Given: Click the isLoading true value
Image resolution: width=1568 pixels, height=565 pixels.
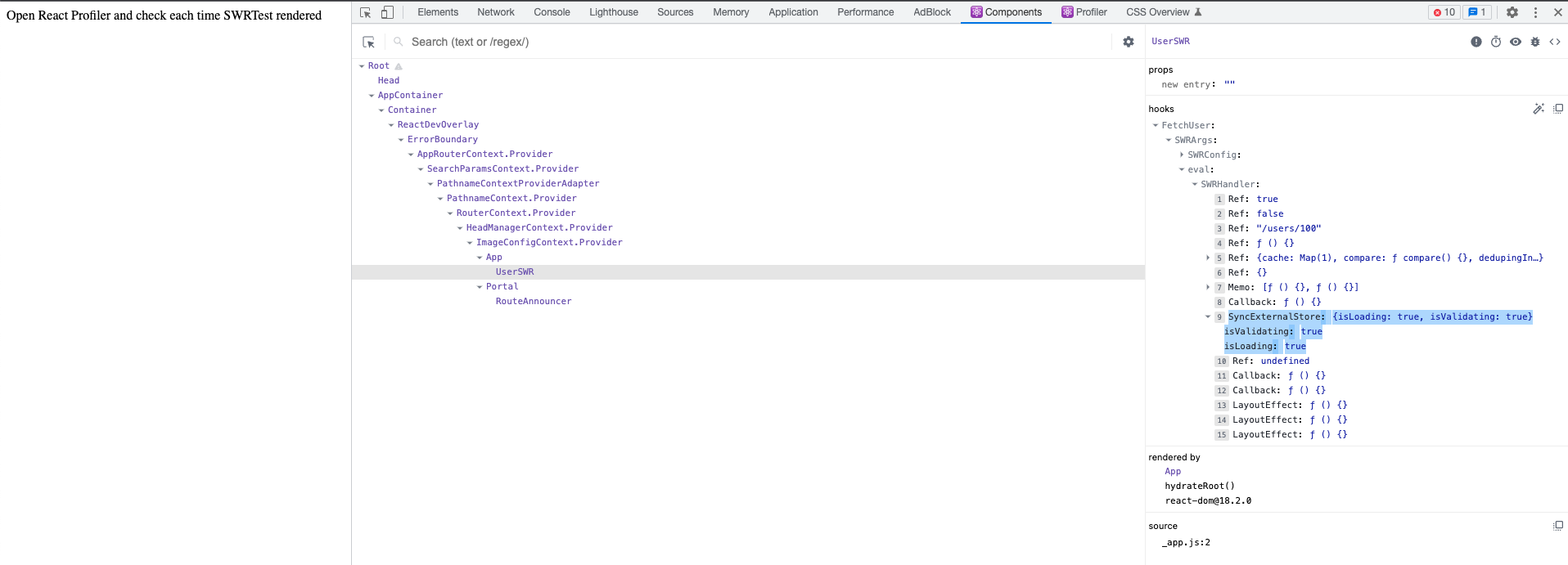Looking at the screenshot, I should point(1295,346).
